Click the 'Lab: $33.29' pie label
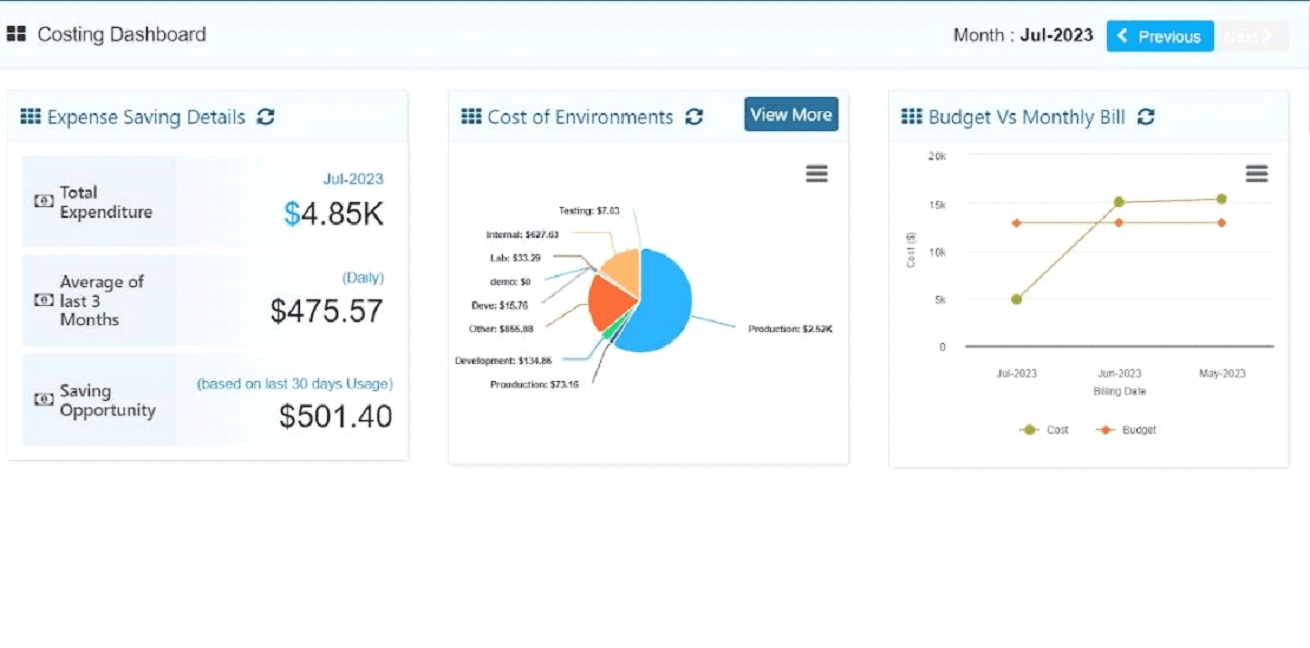This screenshot has width=1310, height=648. [515, 258]
